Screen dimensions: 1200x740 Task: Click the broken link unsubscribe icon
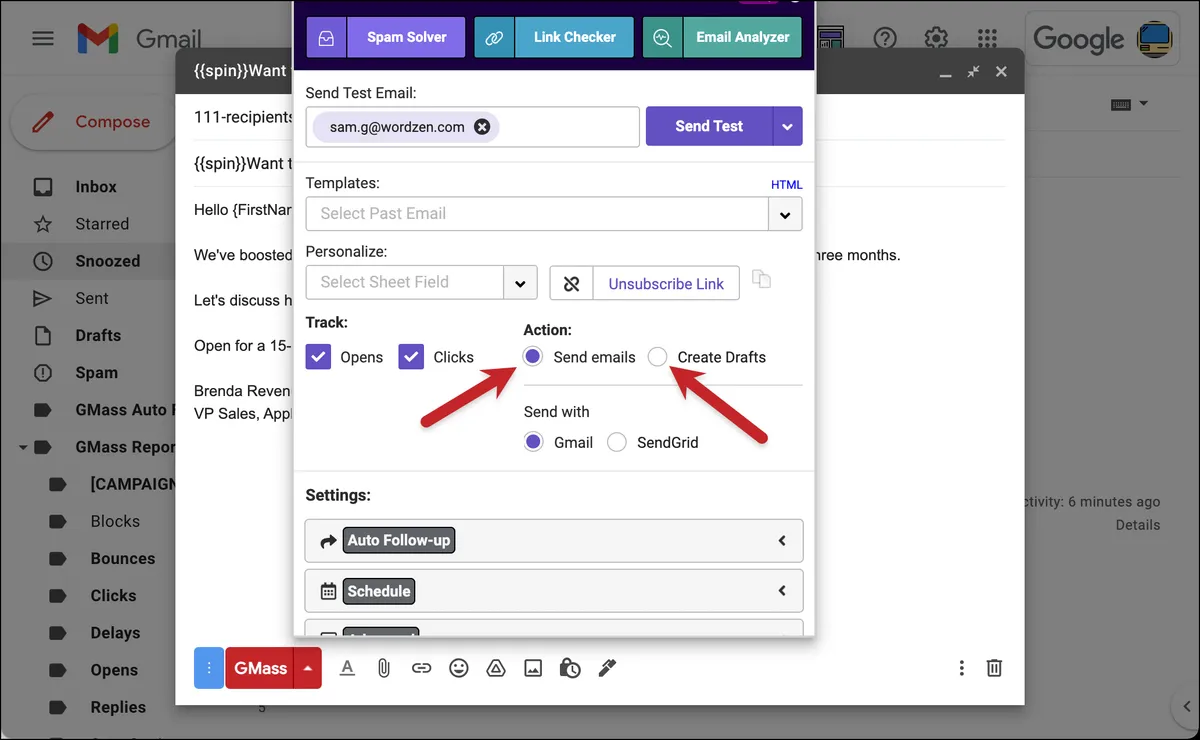[x=572, y=283]
